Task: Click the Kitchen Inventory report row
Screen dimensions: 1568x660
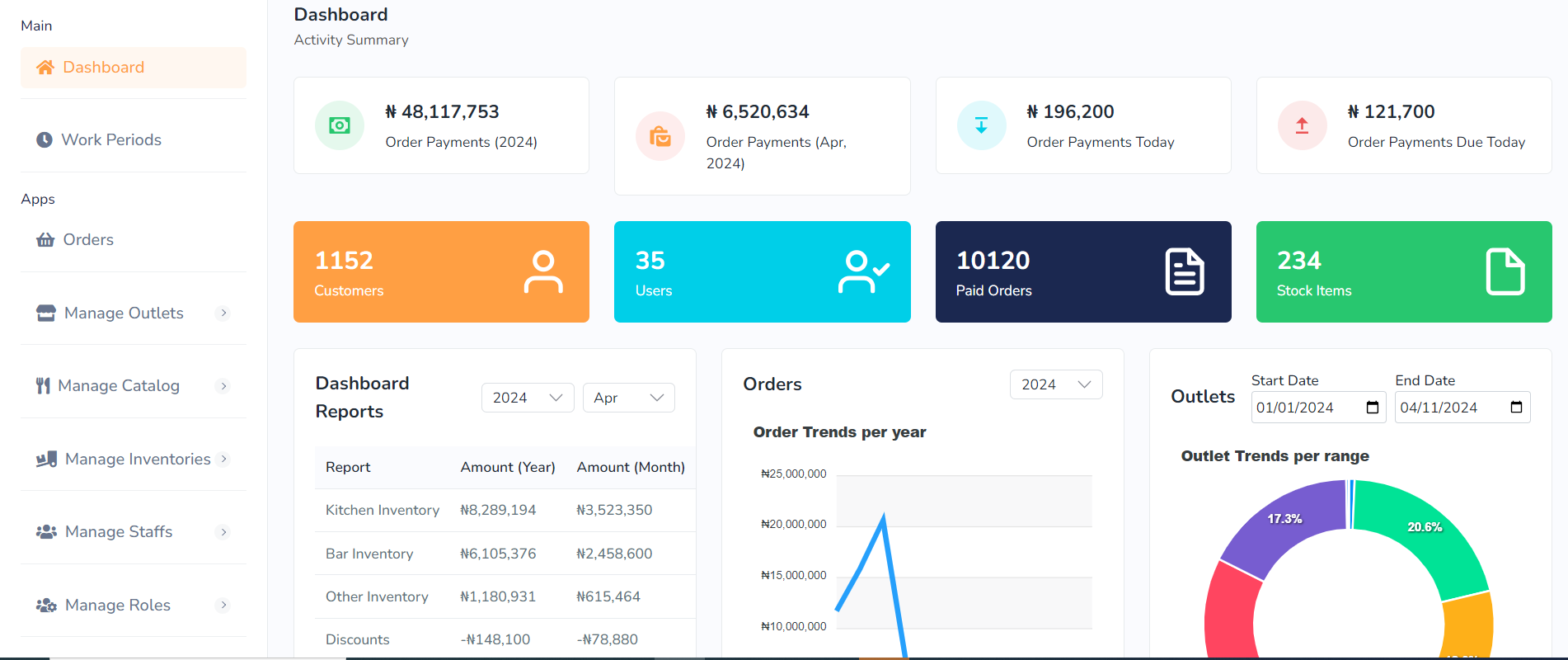Action: tap(505, 511)
